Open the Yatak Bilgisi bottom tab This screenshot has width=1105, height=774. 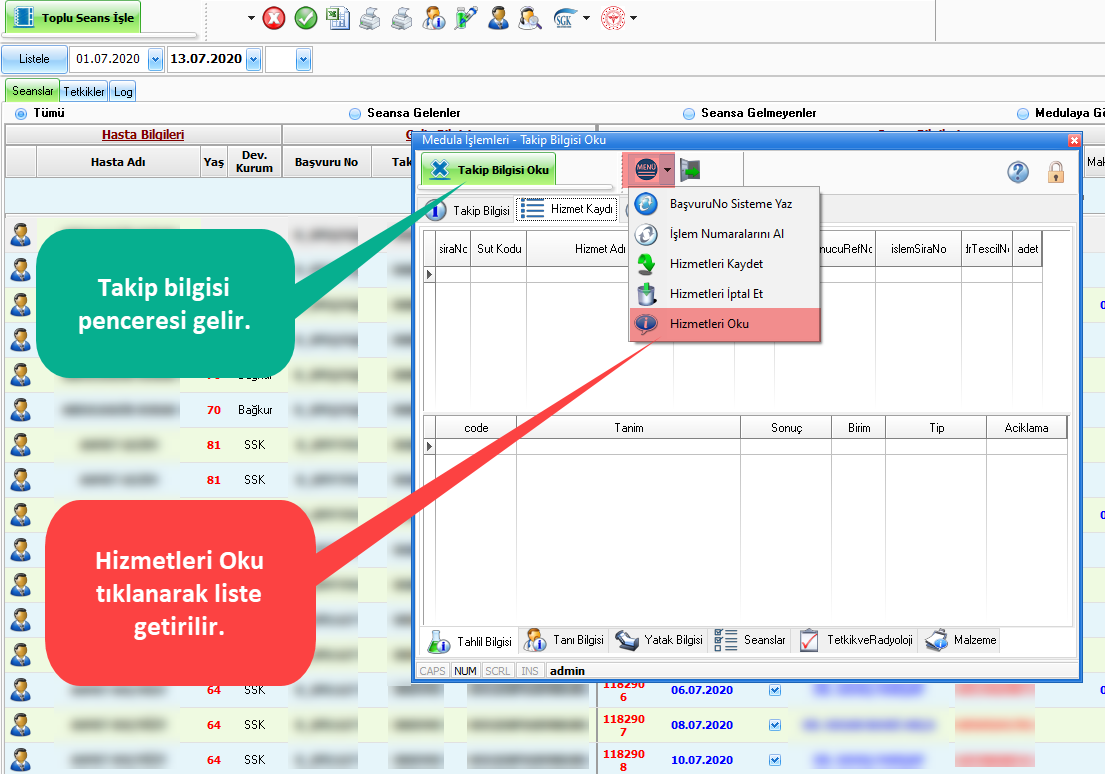(659, 640)
